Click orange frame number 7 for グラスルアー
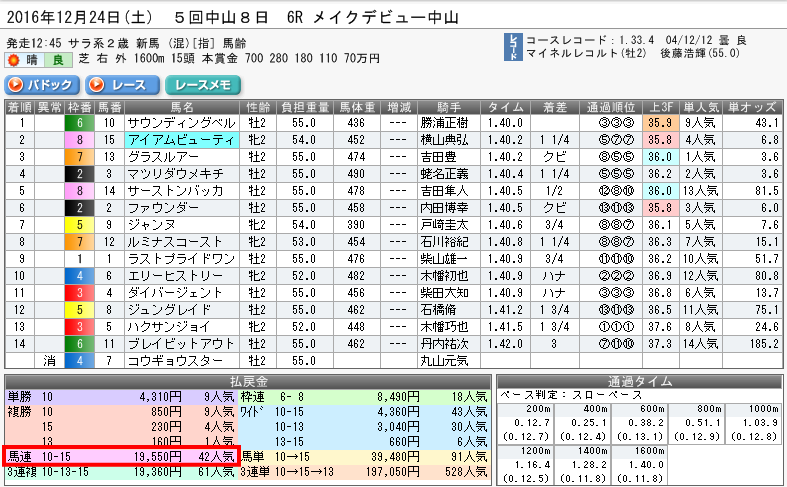The width and height of the screenshot is (787, 487). (x=80, y=157)
